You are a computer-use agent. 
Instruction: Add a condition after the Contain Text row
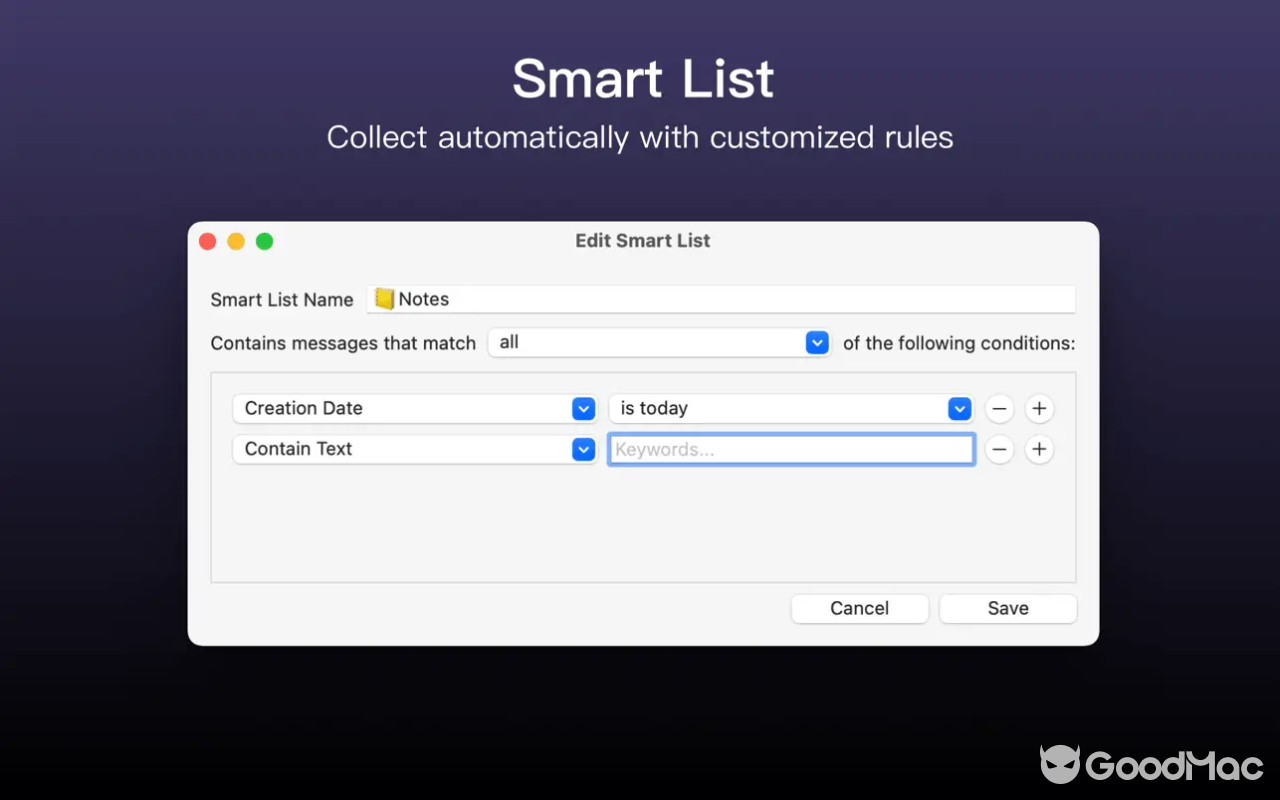pyautogui.click(x=1039, y=450)
